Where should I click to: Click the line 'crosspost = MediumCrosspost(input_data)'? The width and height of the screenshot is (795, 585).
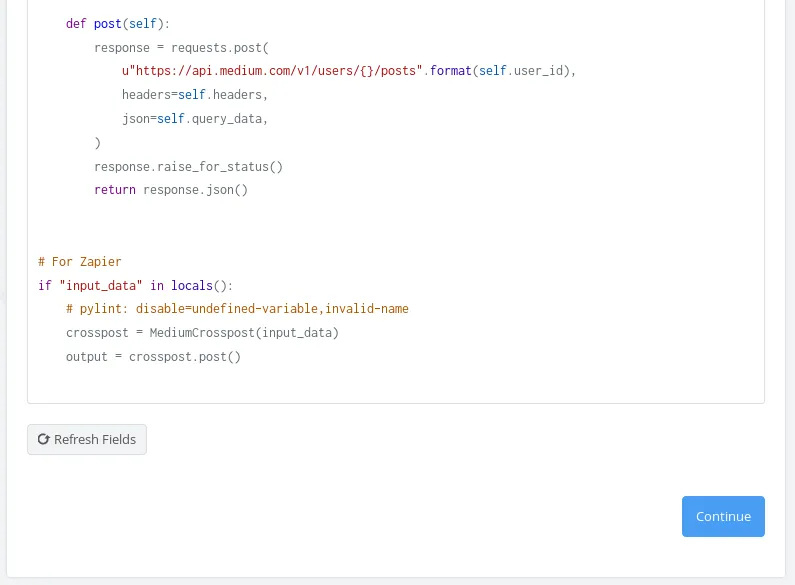click(202, 333)
